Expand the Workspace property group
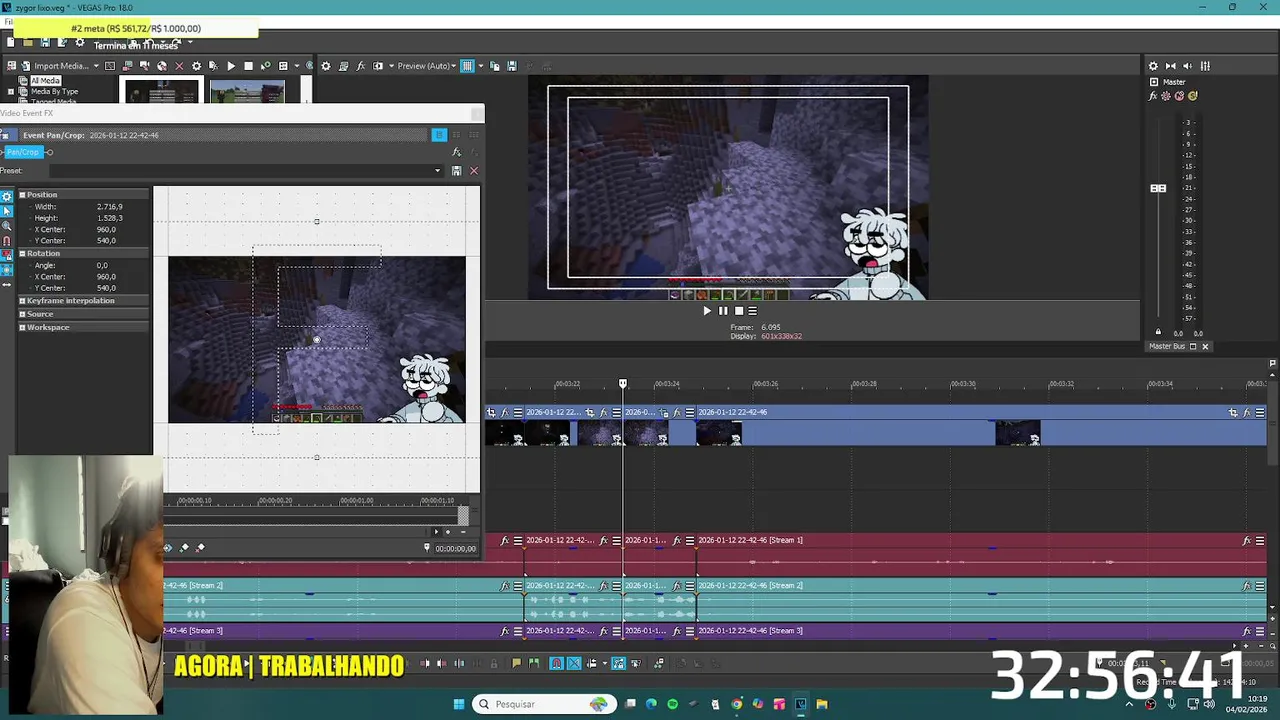 [x=22, y=327]
